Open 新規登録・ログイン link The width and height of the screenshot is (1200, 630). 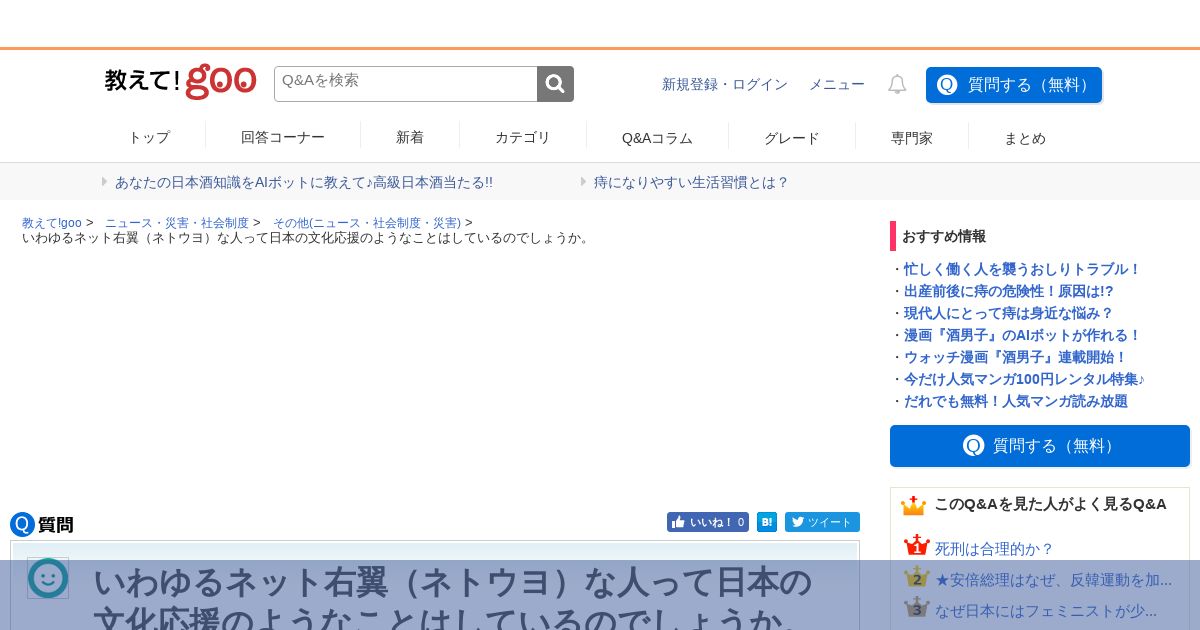(725, 85)
